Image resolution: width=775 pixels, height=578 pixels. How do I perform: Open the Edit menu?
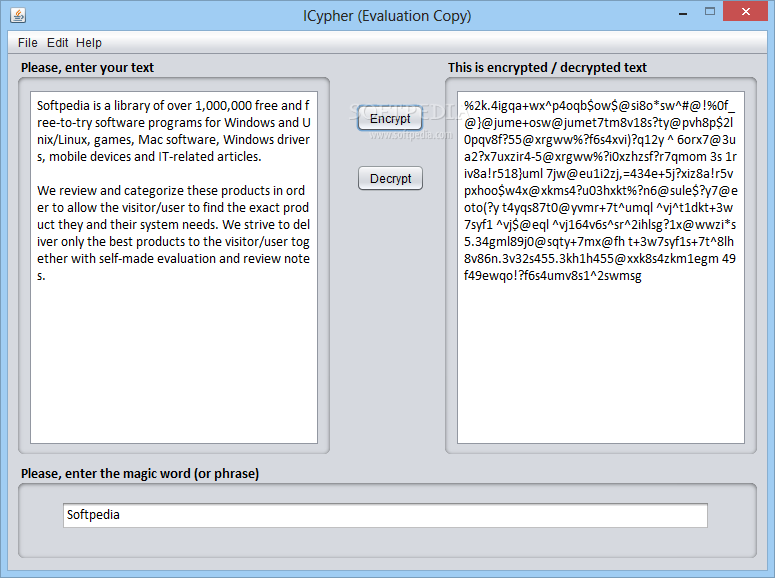[57, 43]
